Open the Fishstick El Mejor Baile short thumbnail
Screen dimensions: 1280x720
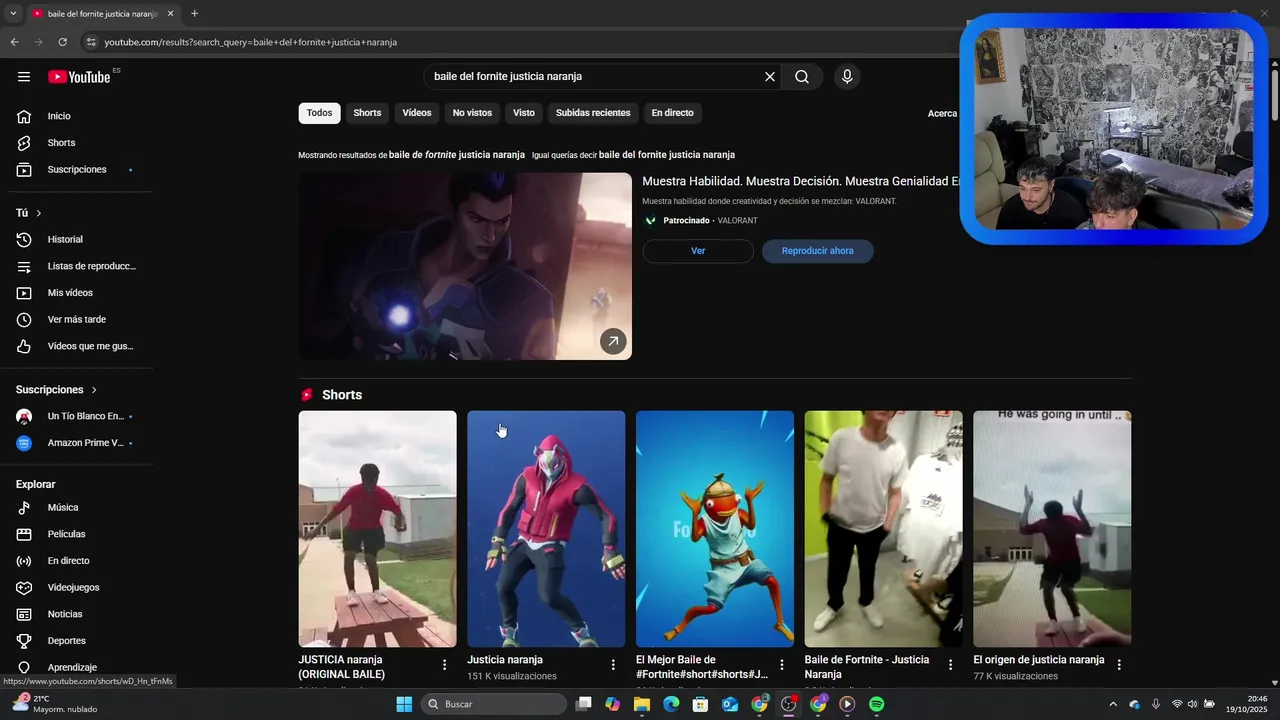coord(715,529)
